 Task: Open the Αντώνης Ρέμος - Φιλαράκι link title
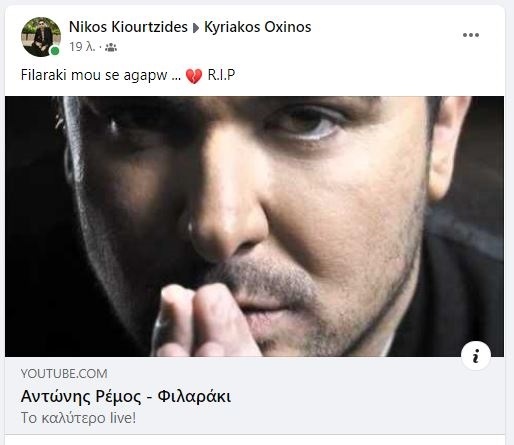tap(126, 396)
